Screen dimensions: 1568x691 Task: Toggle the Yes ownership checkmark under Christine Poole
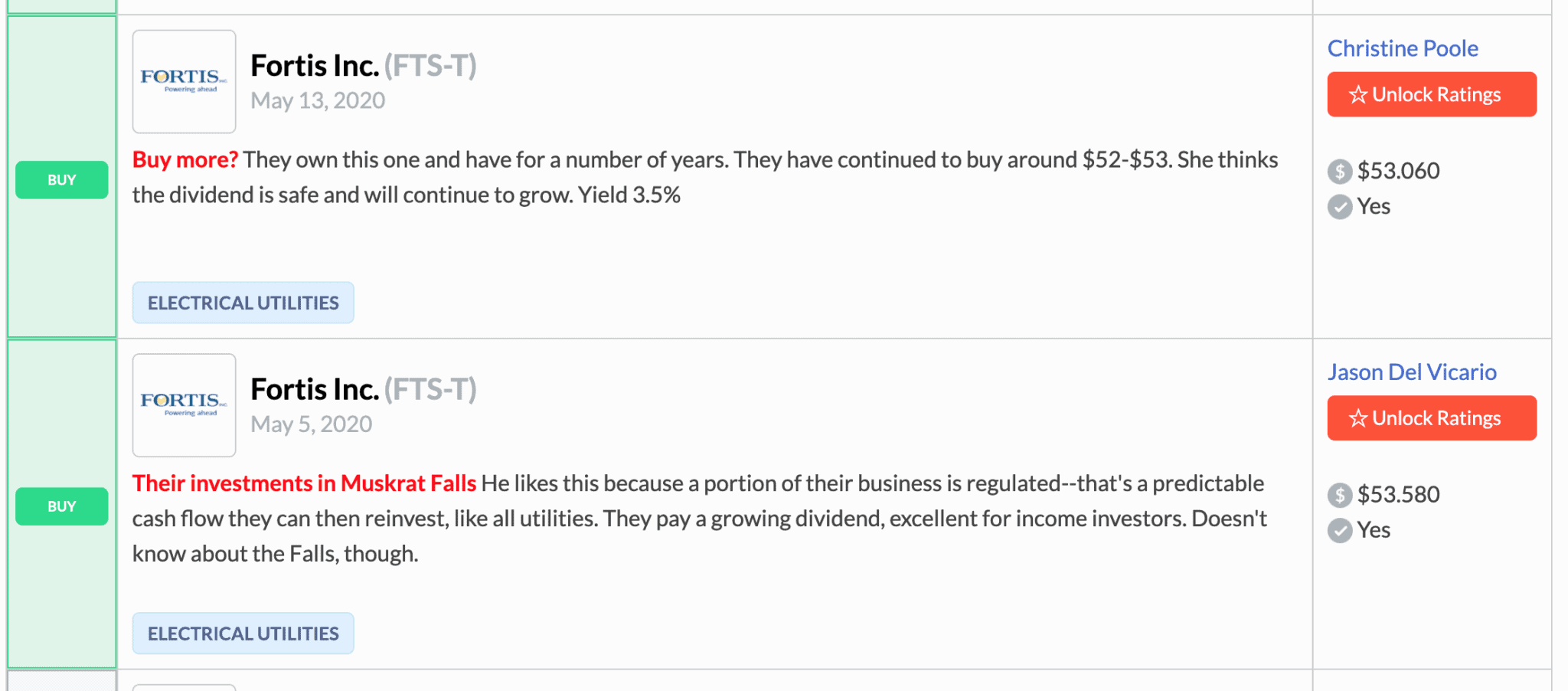click(x=1339, y=206)
